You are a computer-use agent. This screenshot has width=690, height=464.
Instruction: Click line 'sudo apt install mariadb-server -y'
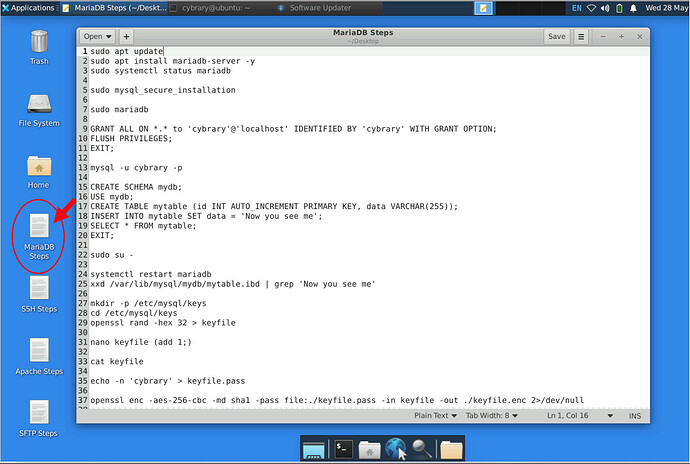coord(172,61)
